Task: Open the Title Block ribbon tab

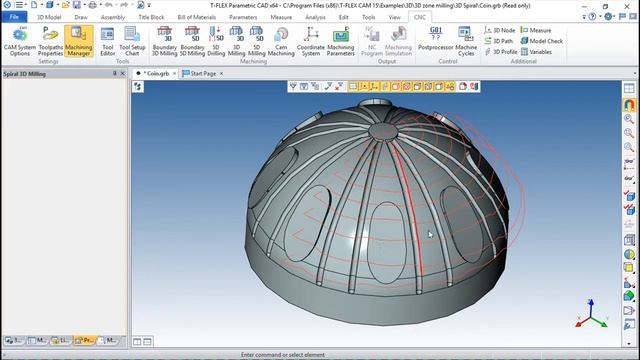Action: click(151, 17)
